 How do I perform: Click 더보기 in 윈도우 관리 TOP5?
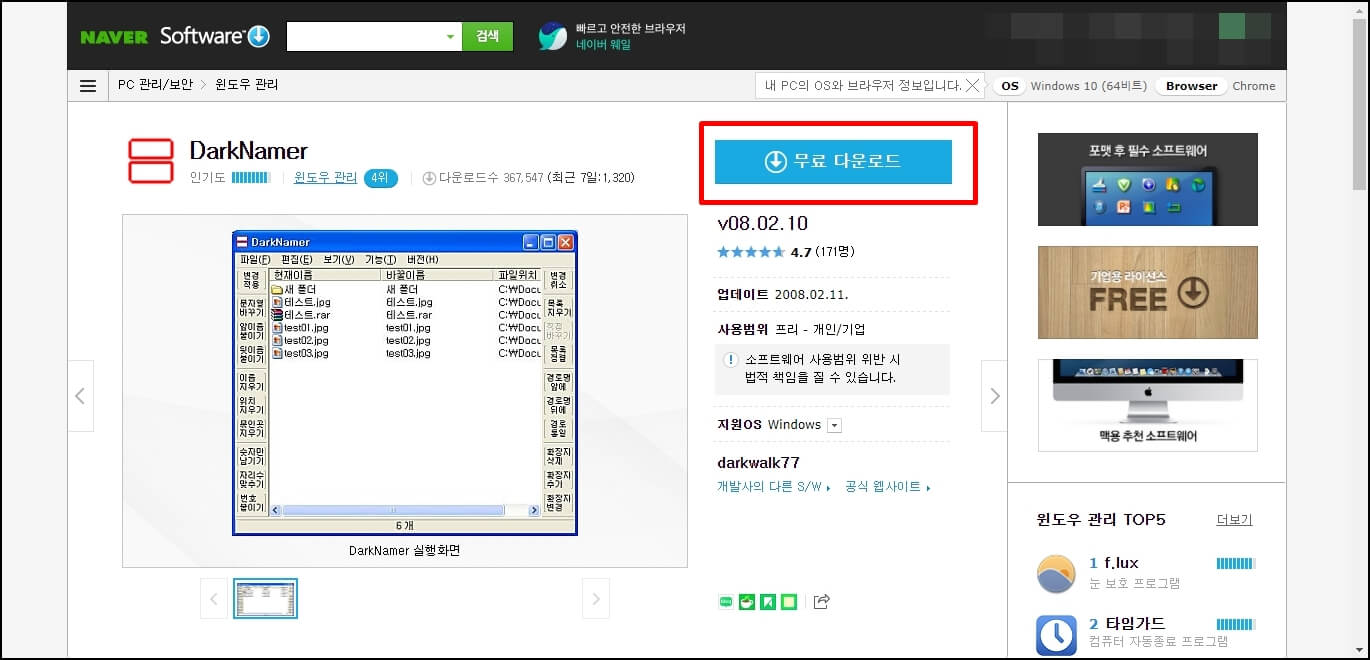(1234, 520)
